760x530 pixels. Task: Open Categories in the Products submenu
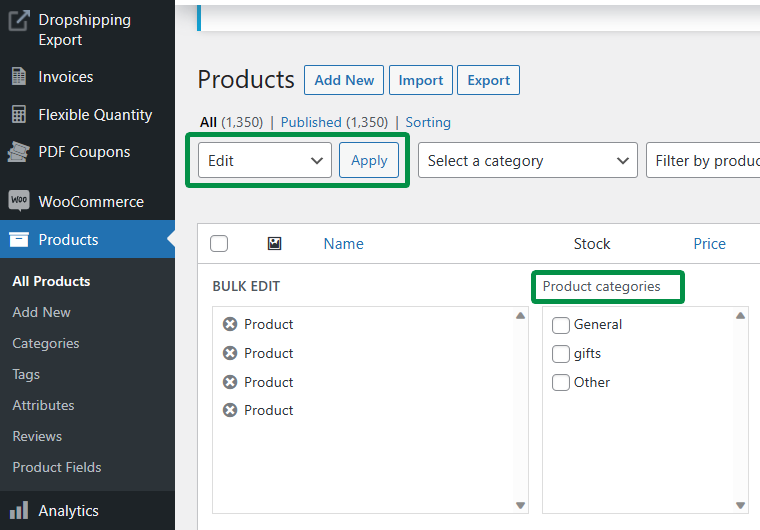point(46,343)
